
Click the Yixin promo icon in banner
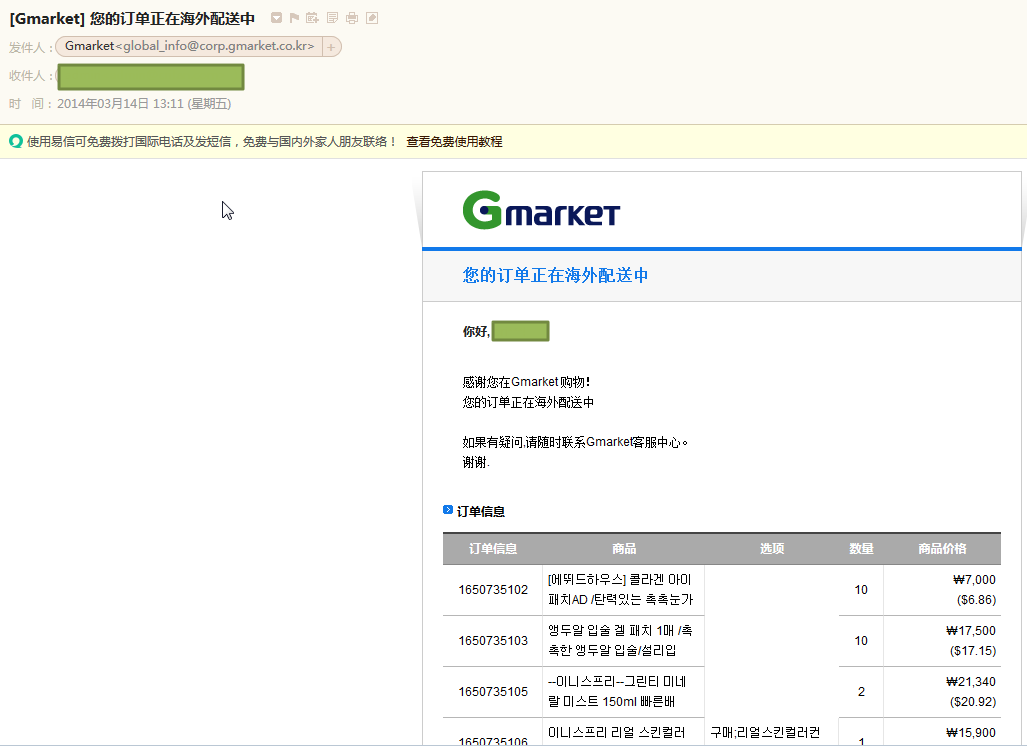[x=16, y=141]
